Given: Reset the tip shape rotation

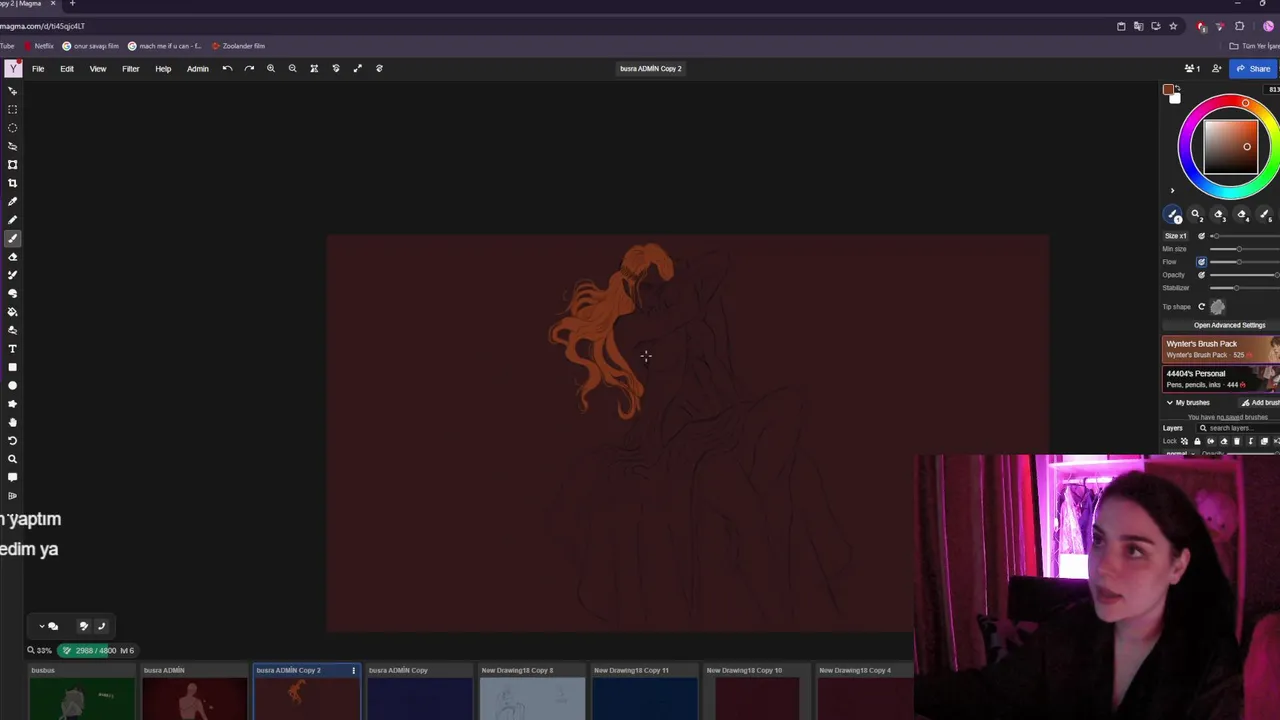Looking at the screenshot, I should [x=1202, y=307].
